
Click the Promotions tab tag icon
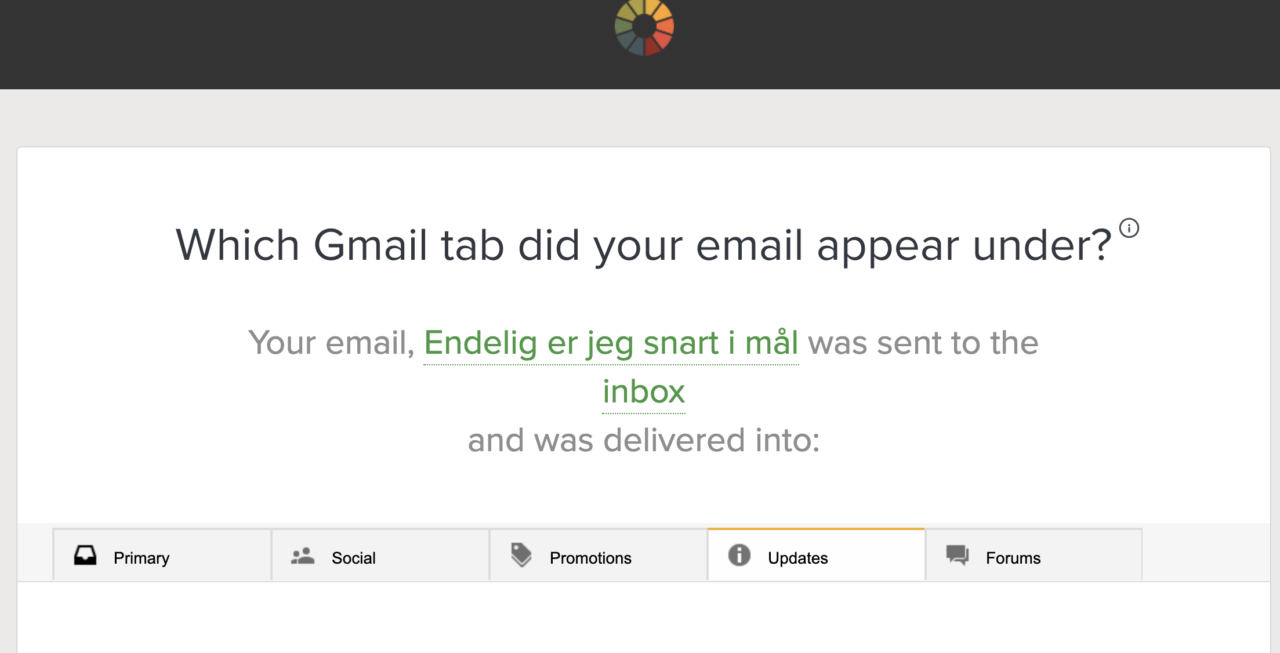[x=521, y=556]
